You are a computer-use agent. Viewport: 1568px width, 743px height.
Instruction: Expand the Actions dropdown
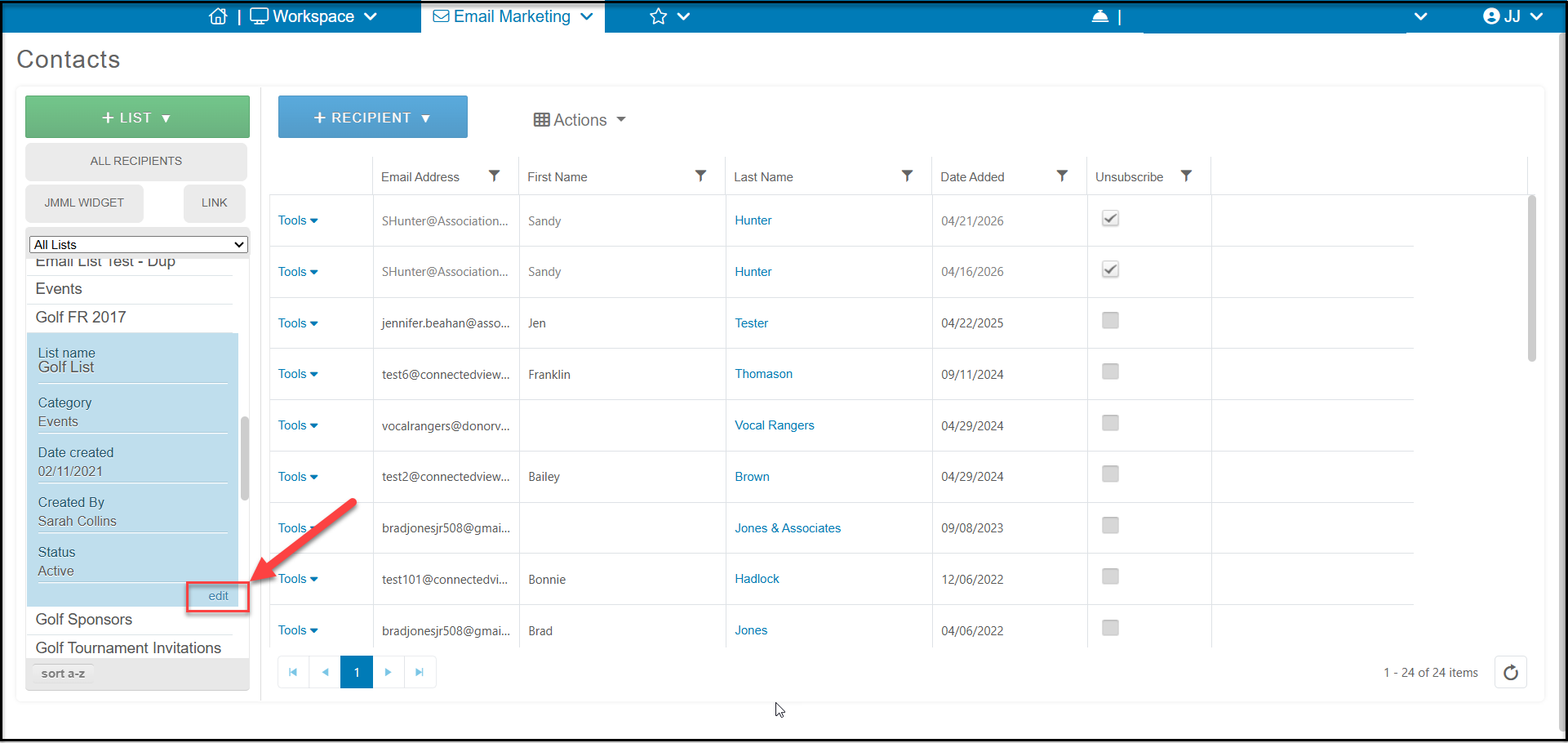point(580,120)
